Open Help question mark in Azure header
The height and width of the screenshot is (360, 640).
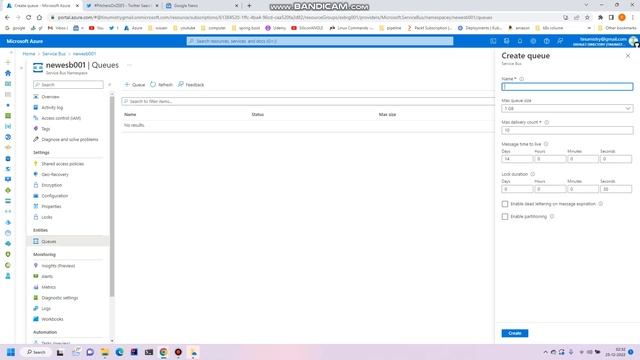(x=547, y=41)
